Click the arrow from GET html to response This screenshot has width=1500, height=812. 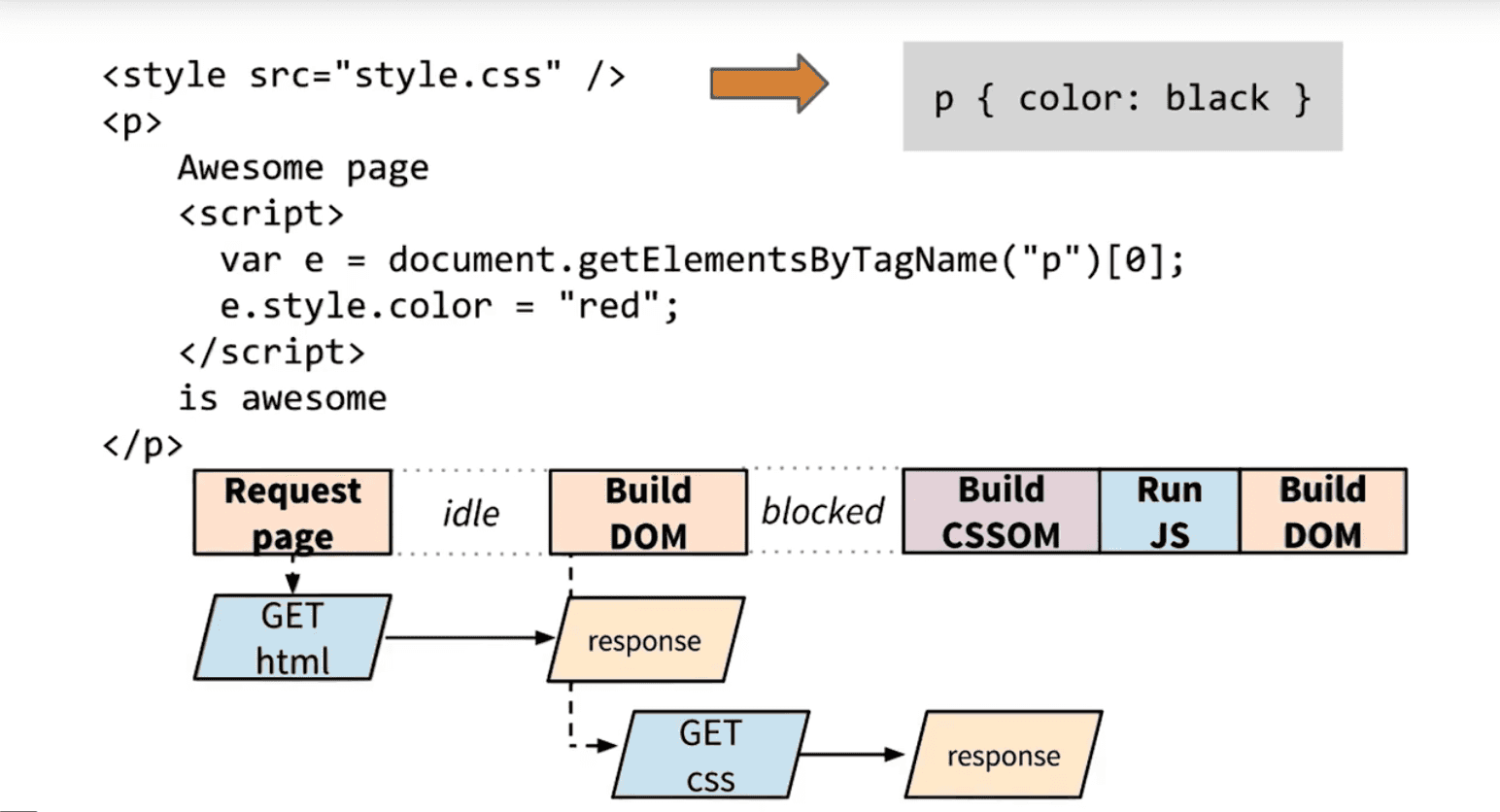click(468, 638)
